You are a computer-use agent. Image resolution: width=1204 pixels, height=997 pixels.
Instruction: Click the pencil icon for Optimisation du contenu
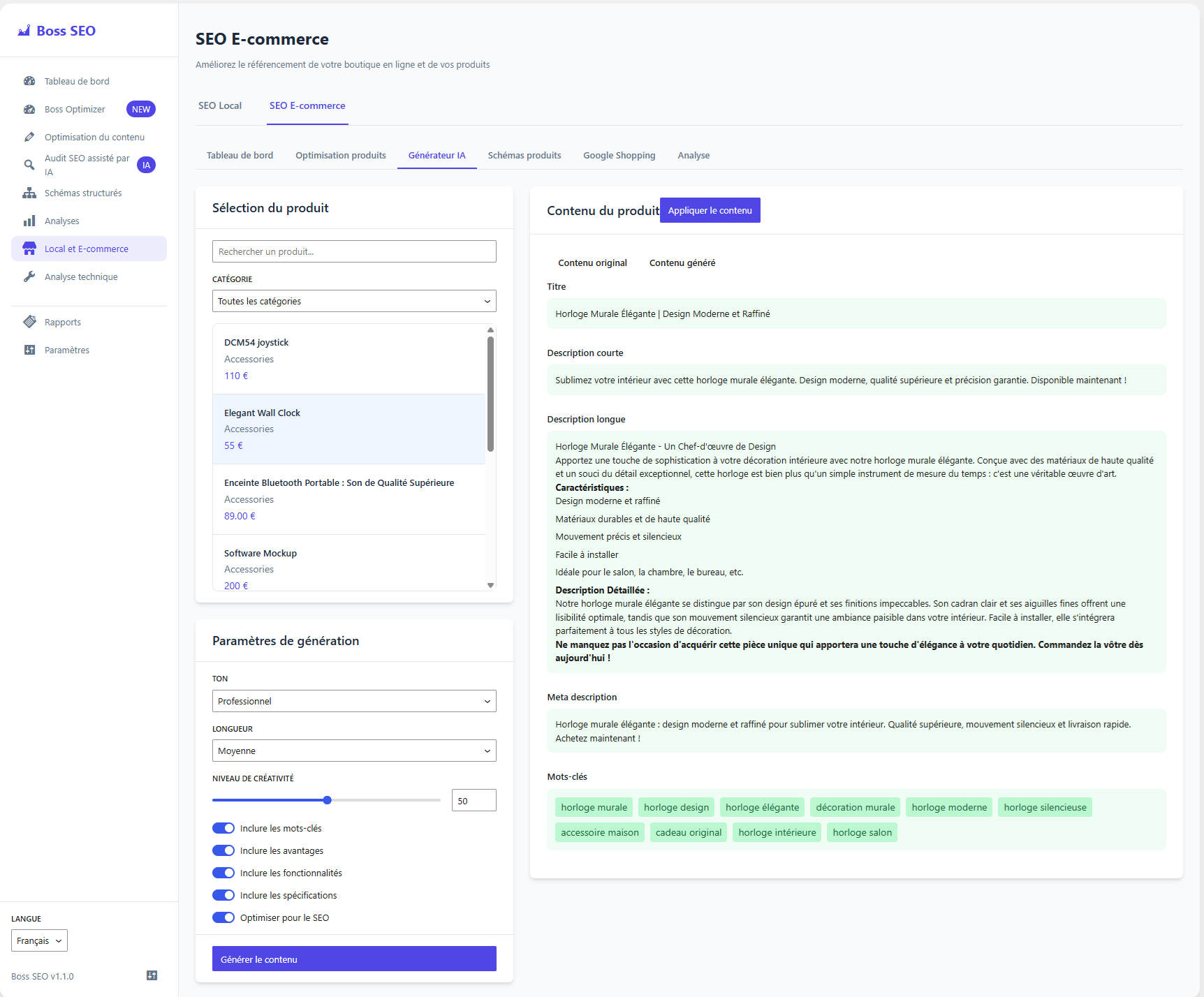(x=29, y=137)
